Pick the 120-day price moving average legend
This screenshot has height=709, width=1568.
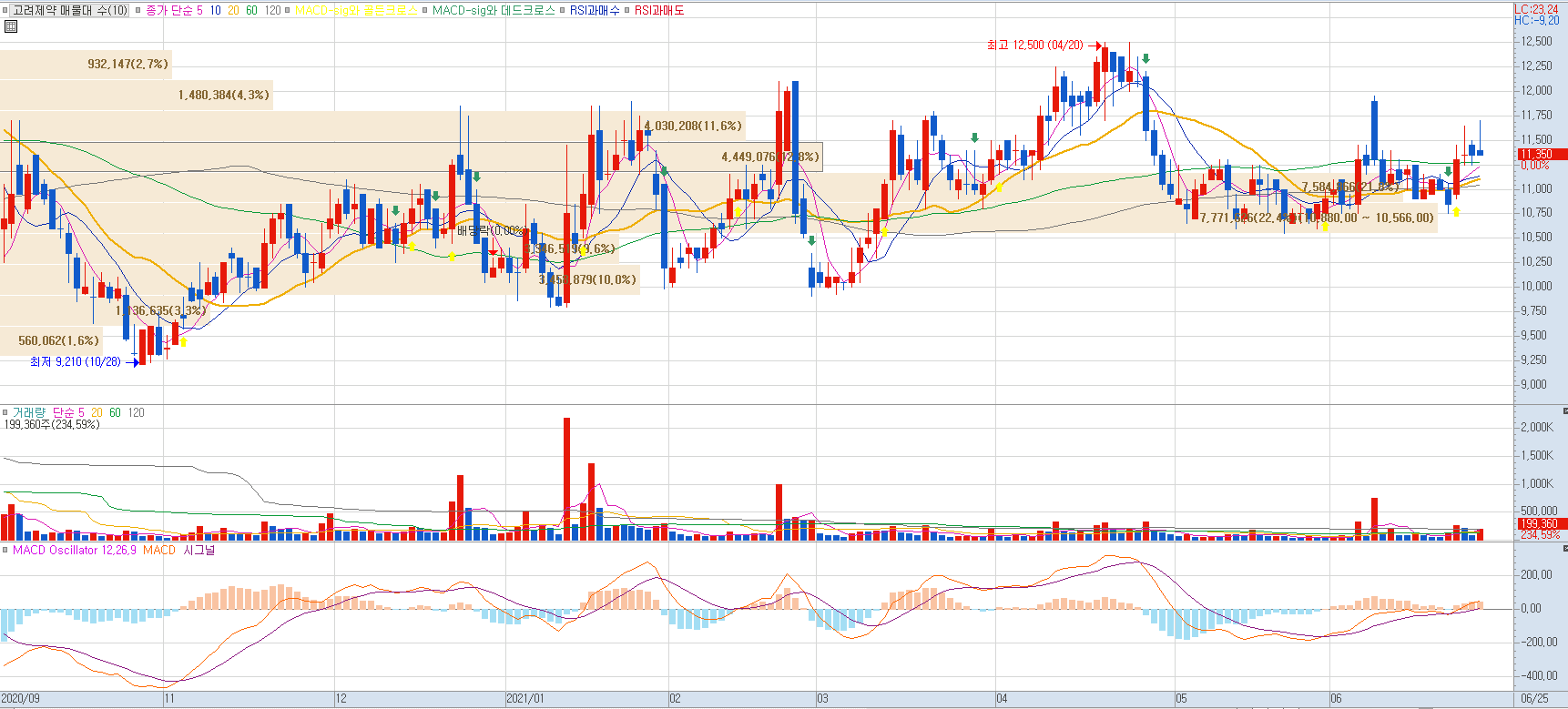click(x=272, y=11)
